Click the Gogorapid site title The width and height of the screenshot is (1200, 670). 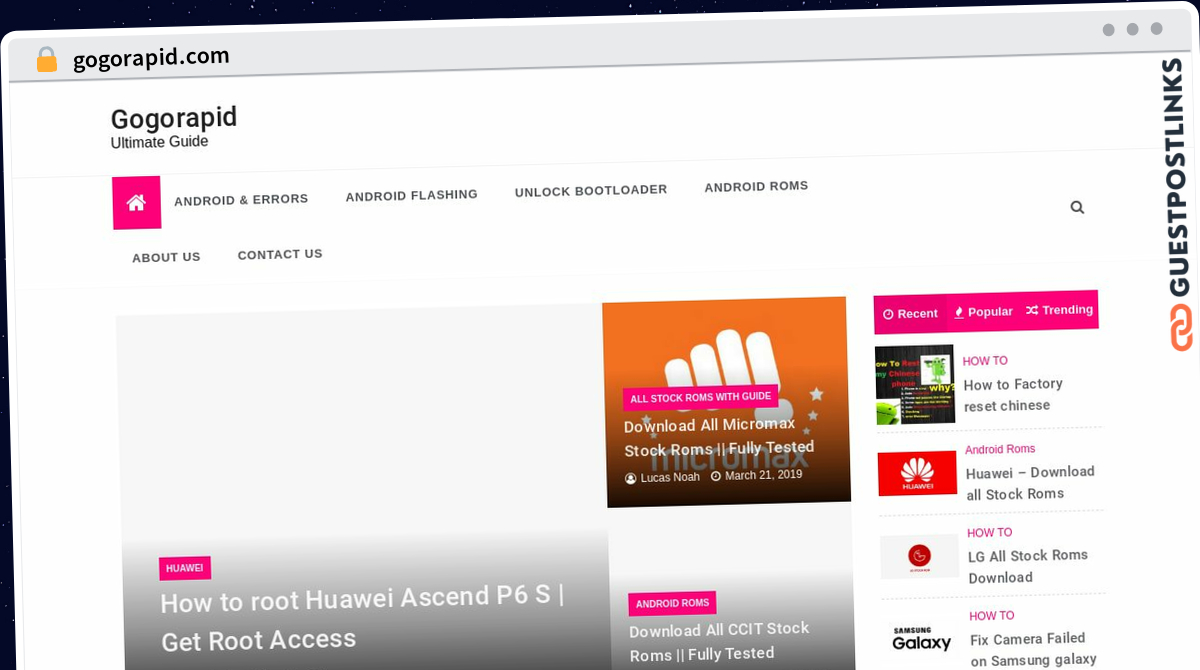174,118
